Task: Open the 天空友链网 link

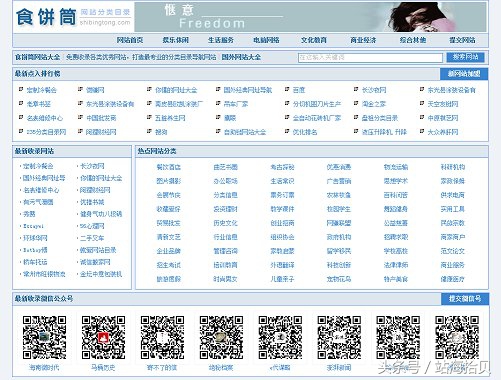Action: point(443,104)
